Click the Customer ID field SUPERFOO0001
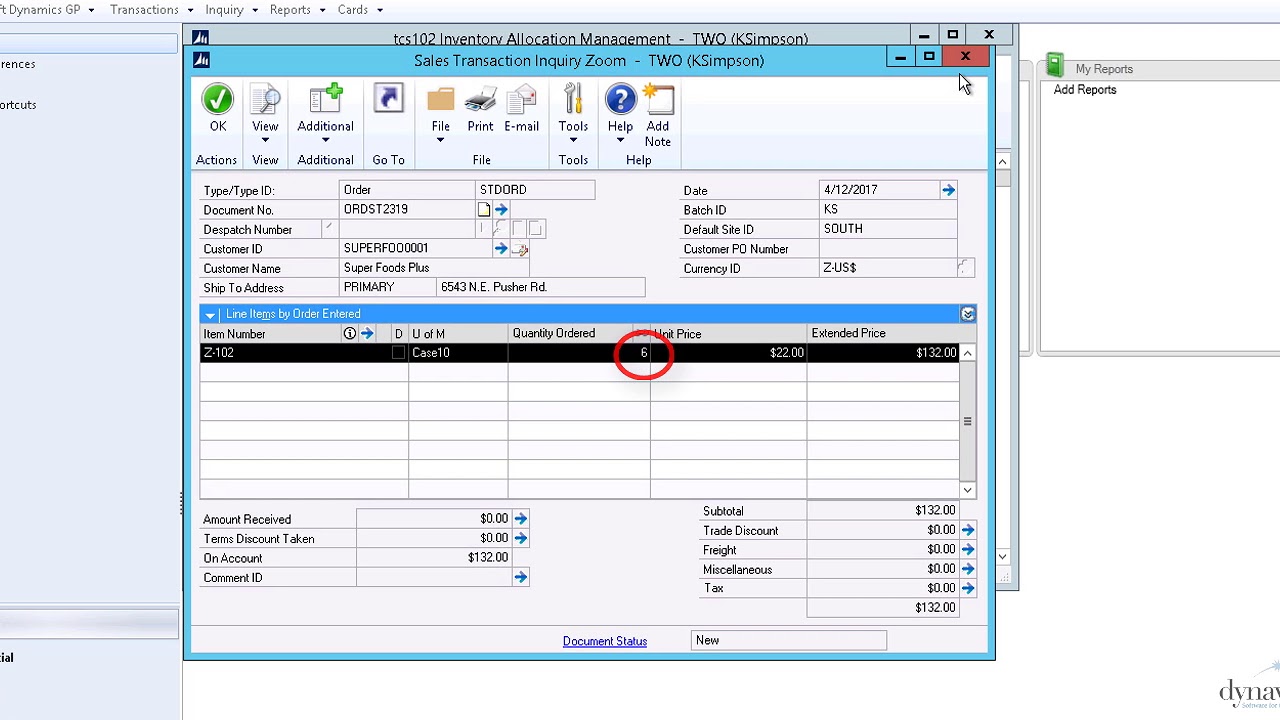The width and height of the screenshot is (1280, 720). [415, 249]
